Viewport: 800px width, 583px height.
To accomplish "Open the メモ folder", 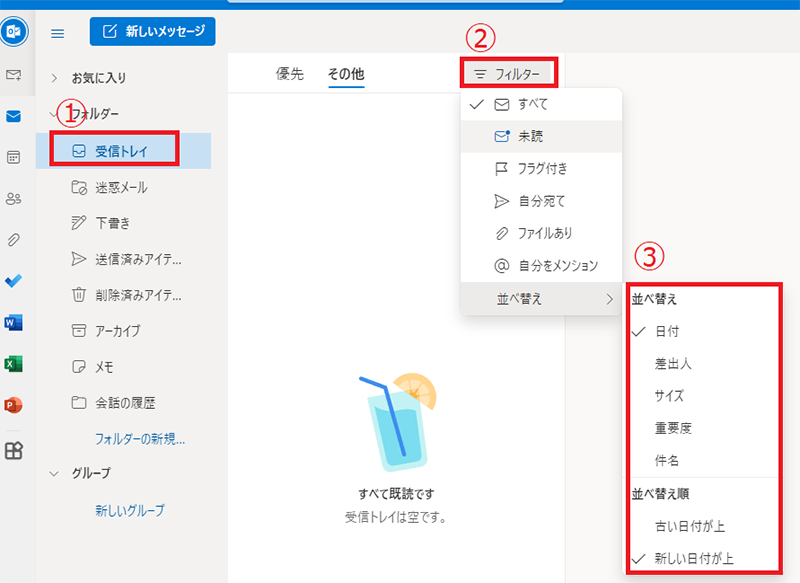I will [123, 367].
